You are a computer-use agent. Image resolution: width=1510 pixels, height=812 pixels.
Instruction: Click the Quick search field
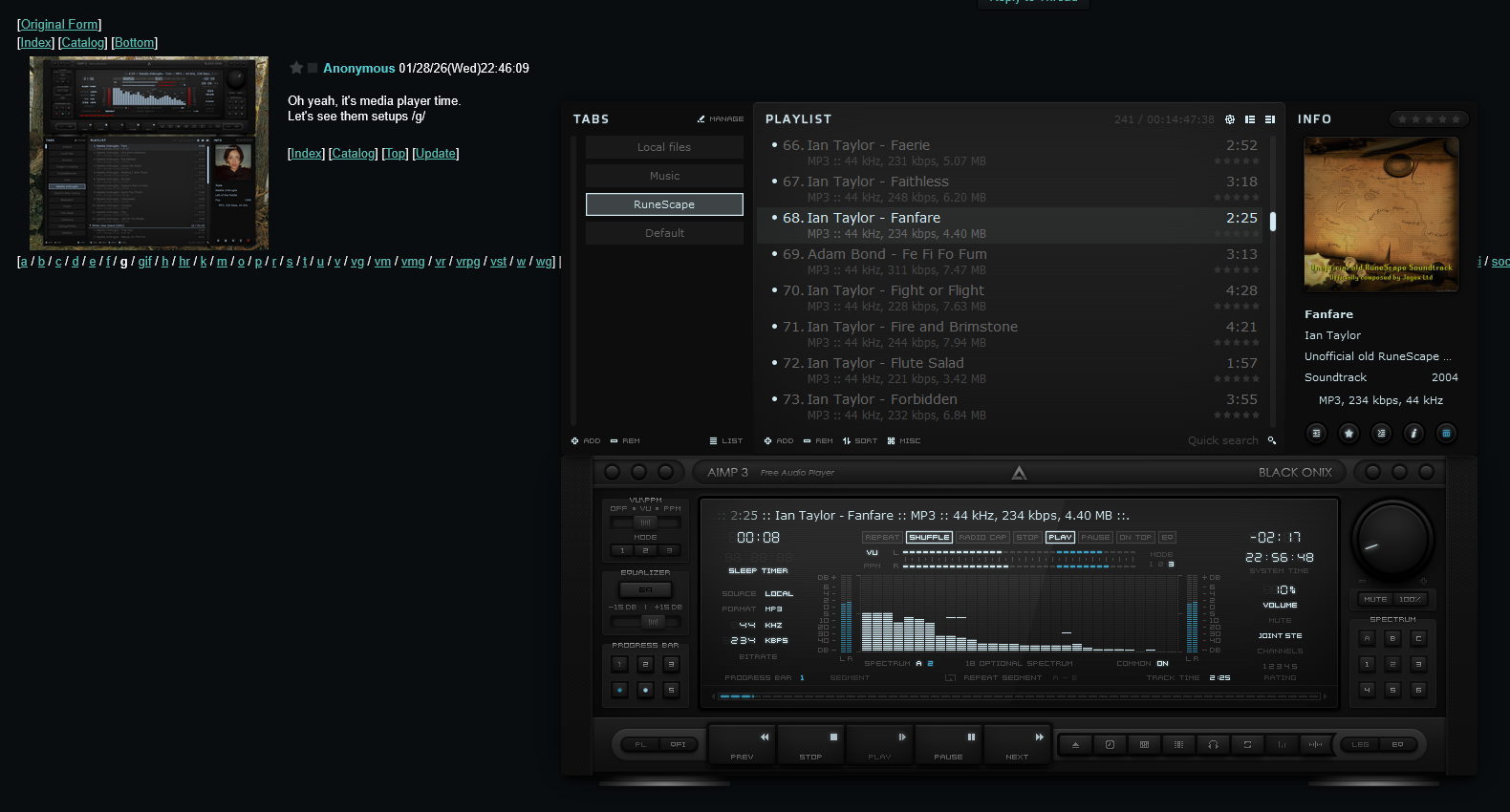pos(1223,440)
